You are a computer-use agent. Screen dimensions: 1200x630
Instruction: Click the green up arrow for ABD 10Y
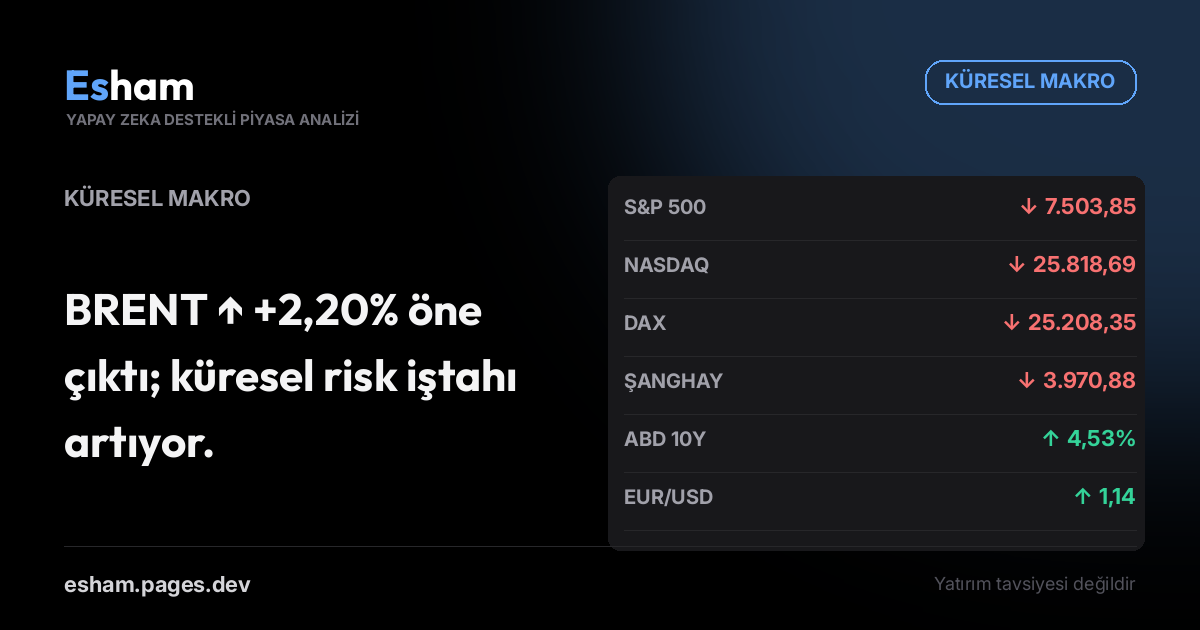coord(1050,439)
